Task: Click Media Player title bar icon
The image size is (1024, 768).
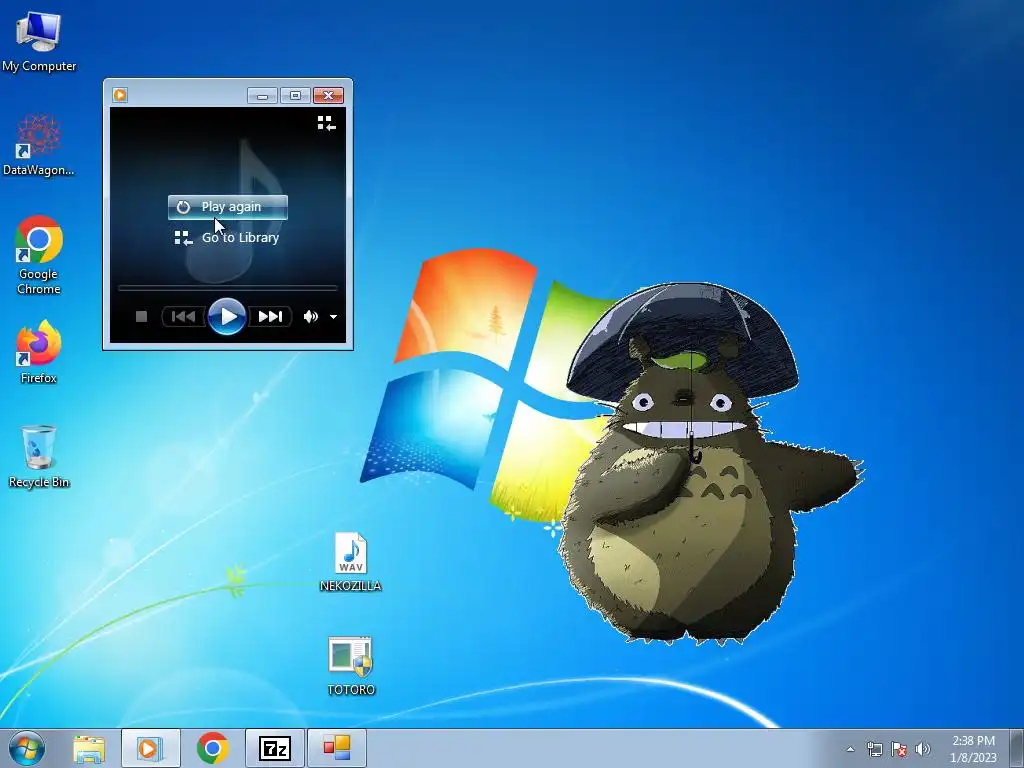Action: [x=120, y=95]
